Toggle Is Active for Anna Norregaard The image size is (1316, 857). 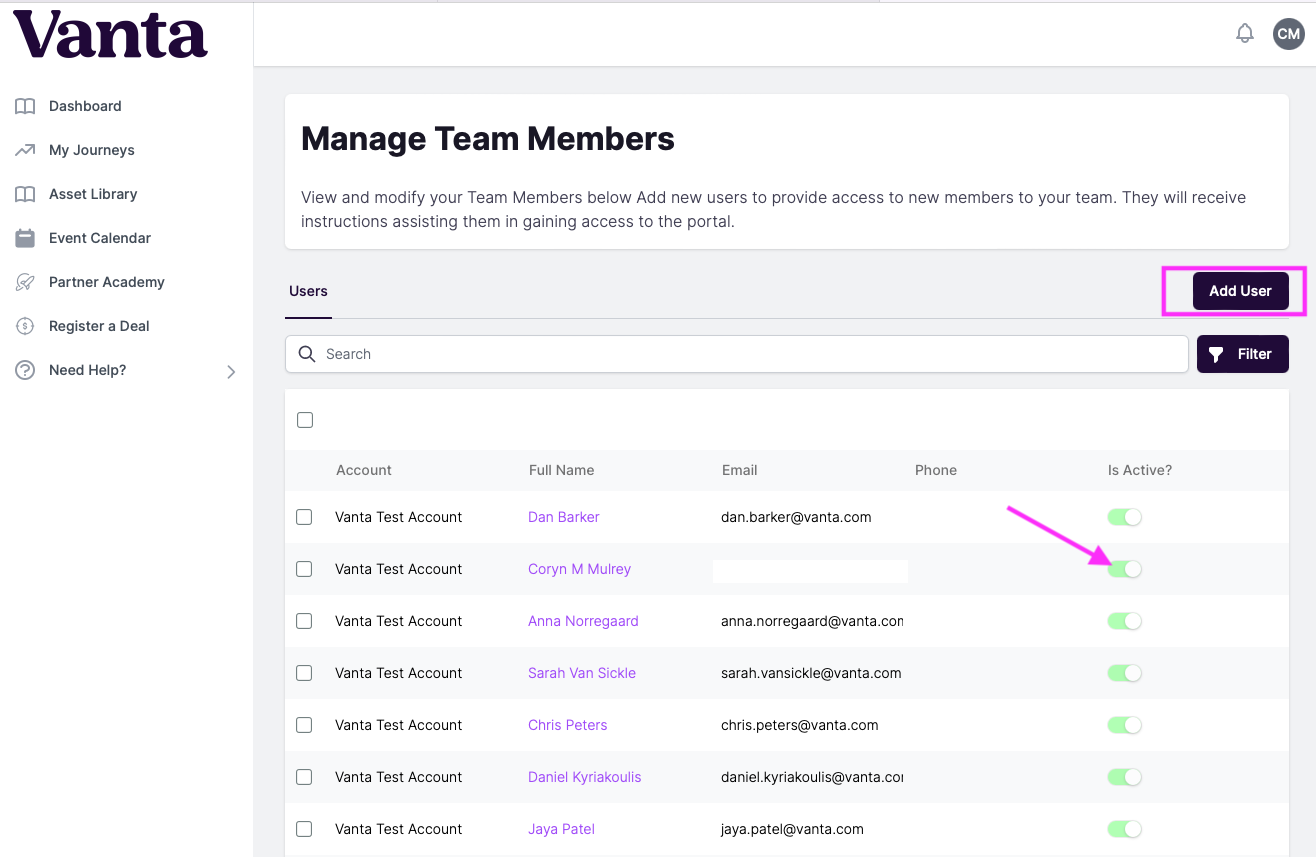[x=1125, y=621]
